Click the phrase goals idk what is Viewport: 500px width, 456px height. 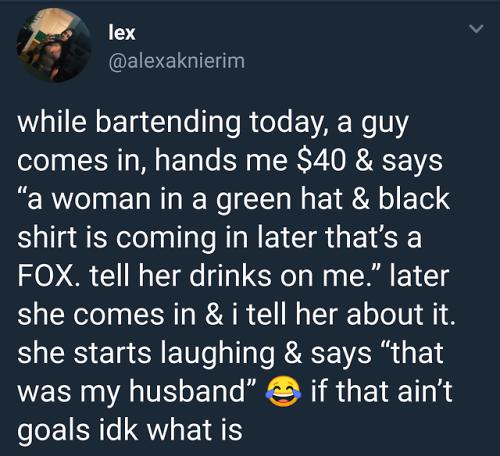point(130,430)
